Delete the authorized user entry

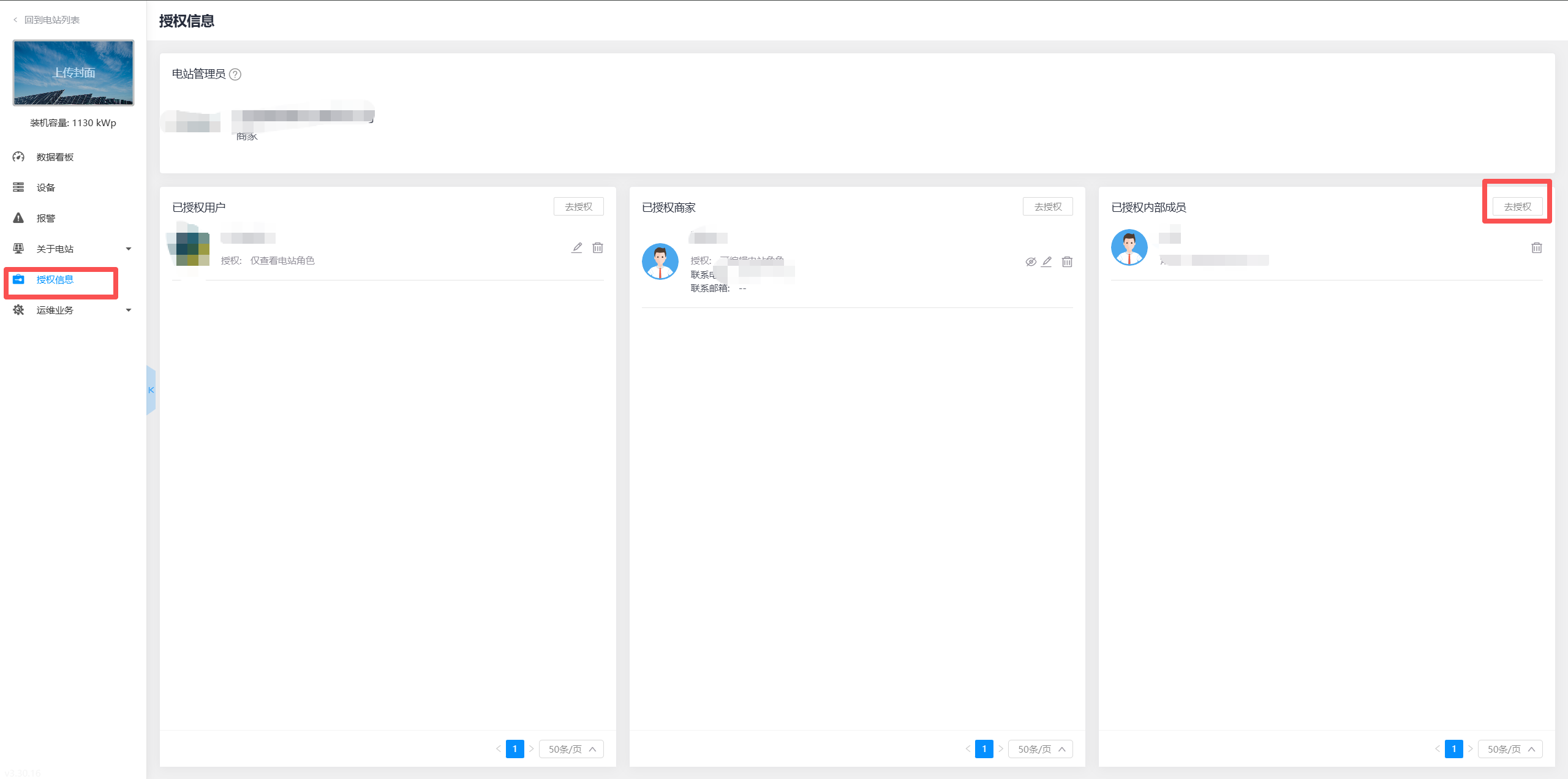(x=598, y=247)
